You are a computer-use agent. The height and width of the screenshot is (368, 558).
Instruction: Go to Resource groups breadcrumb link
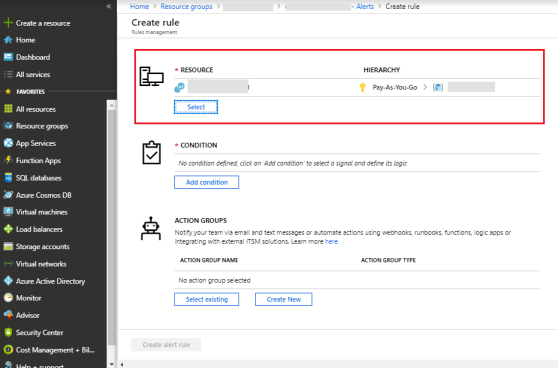[186, 6]
